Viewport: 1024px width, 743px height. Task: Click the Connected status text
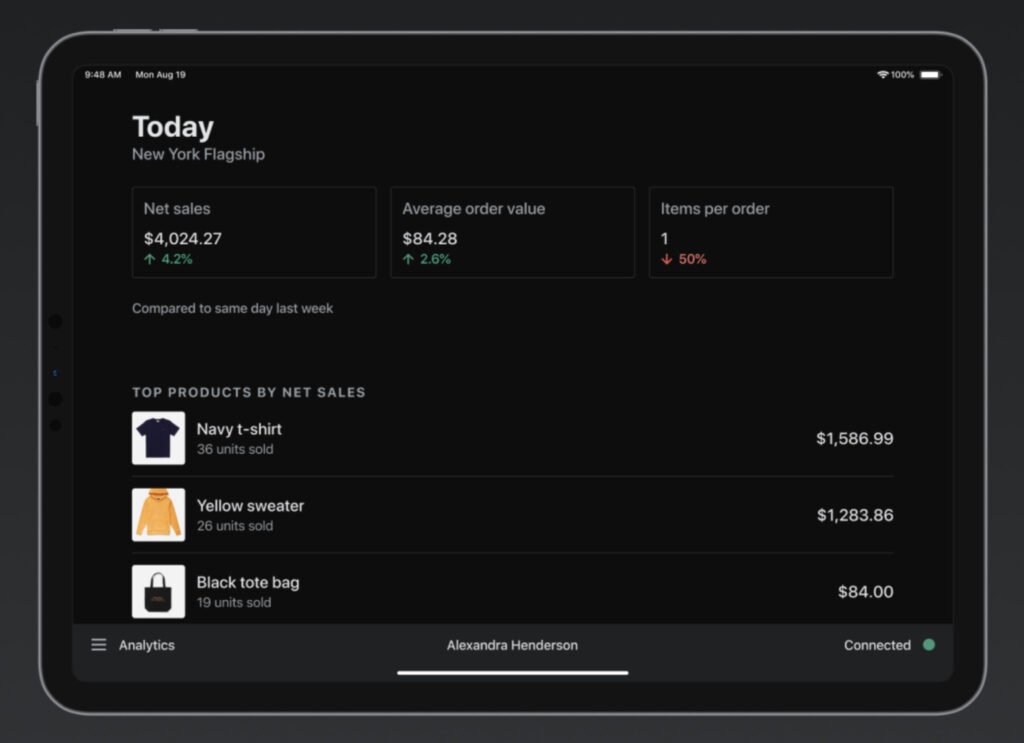click(x=877, y=645)
